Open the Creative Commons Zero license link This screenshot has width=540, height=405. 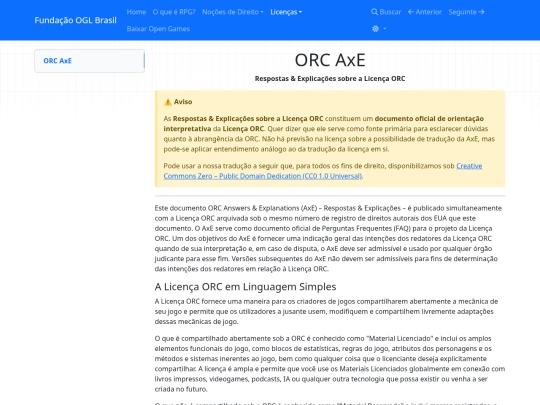pyautogui.click(x=323, y=171)
